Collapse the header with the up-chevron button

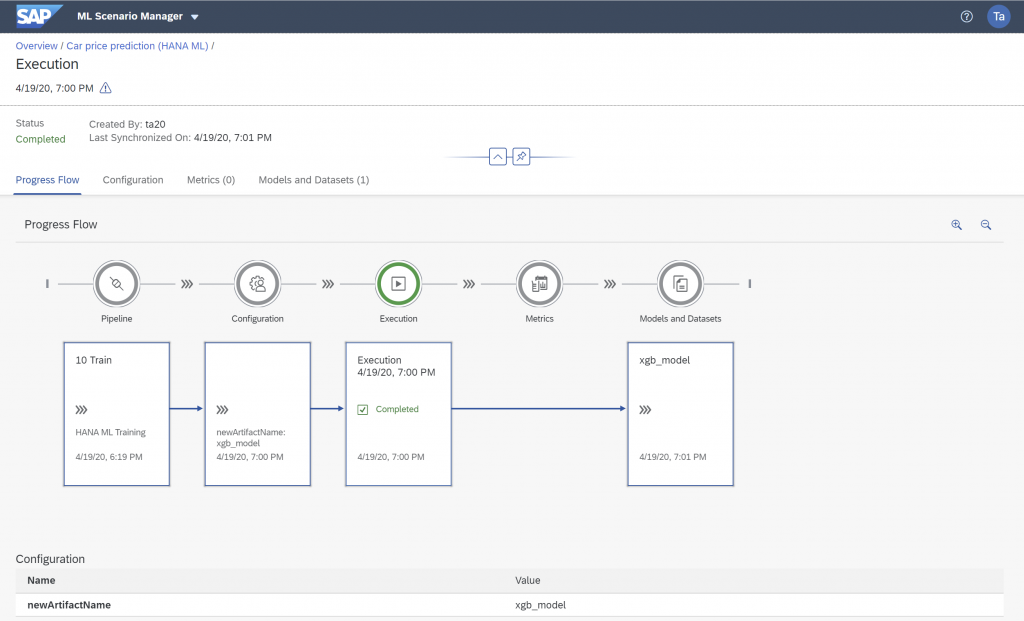(x=498, y=157)
